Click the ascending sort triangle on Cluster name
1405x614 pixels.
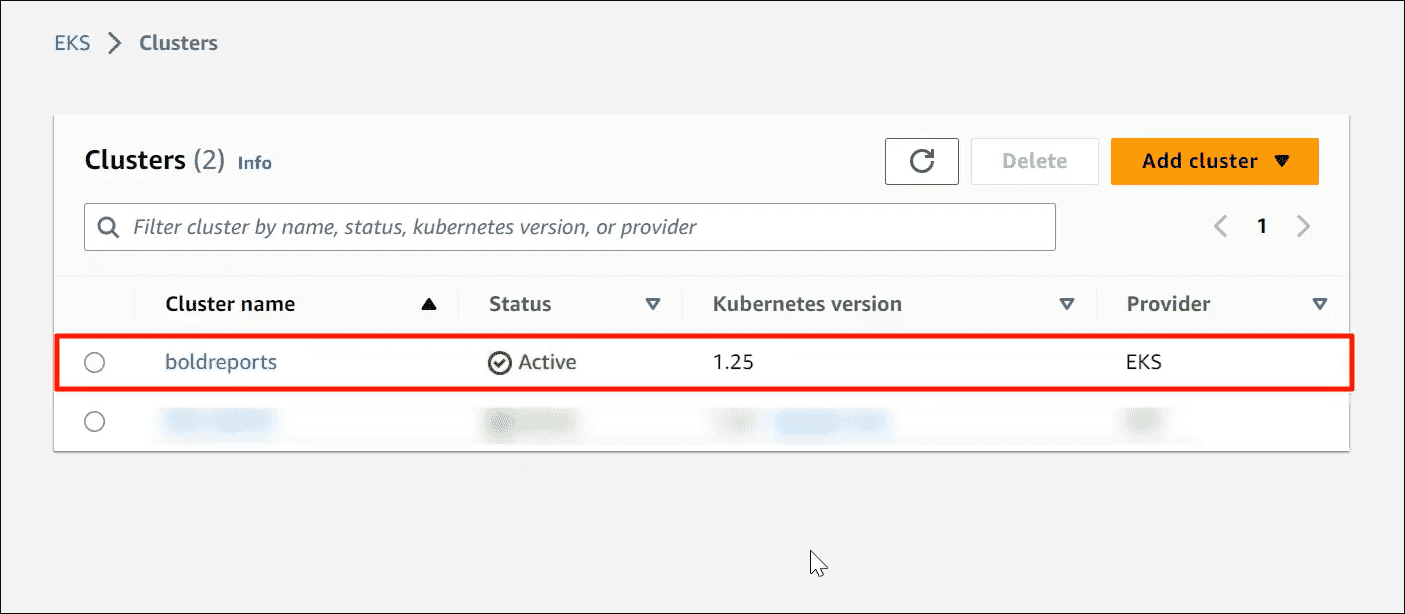tap(431, 303)
